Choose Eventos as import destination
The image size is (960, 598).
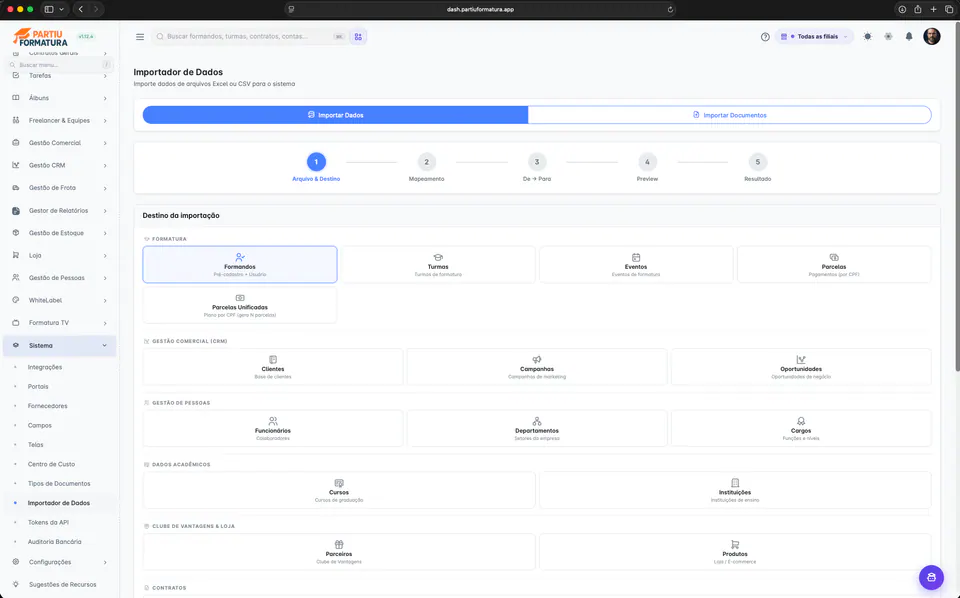(x=636, y=264)
